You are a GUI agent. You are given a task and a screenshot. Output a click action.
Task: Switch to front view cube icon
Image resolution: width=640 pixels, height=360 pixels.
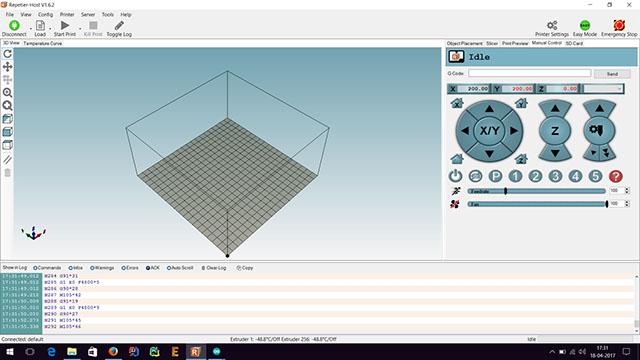(7, 132)
